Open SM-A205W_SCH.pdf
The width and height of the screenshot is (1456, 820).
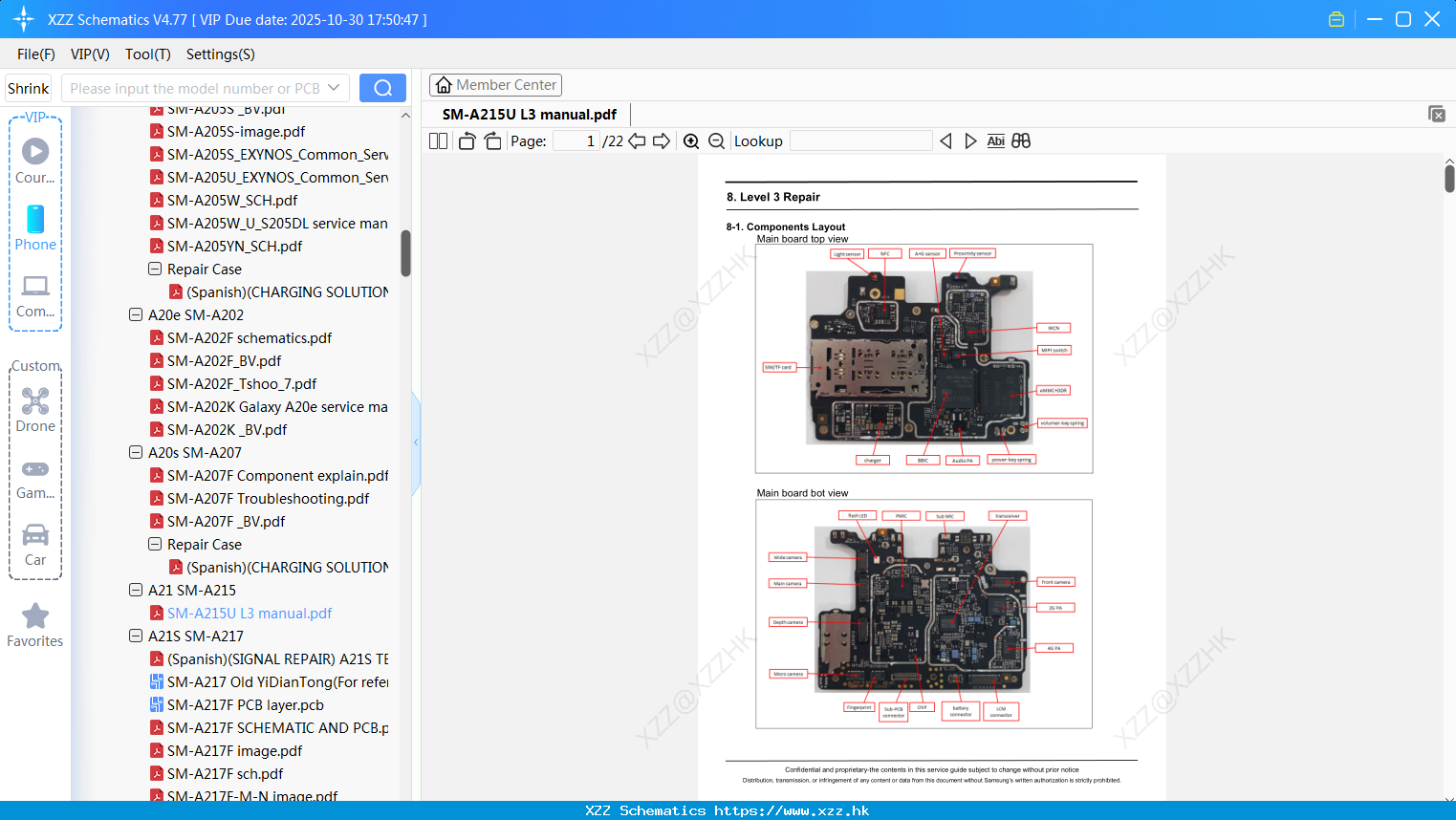(x=232, y=200)
